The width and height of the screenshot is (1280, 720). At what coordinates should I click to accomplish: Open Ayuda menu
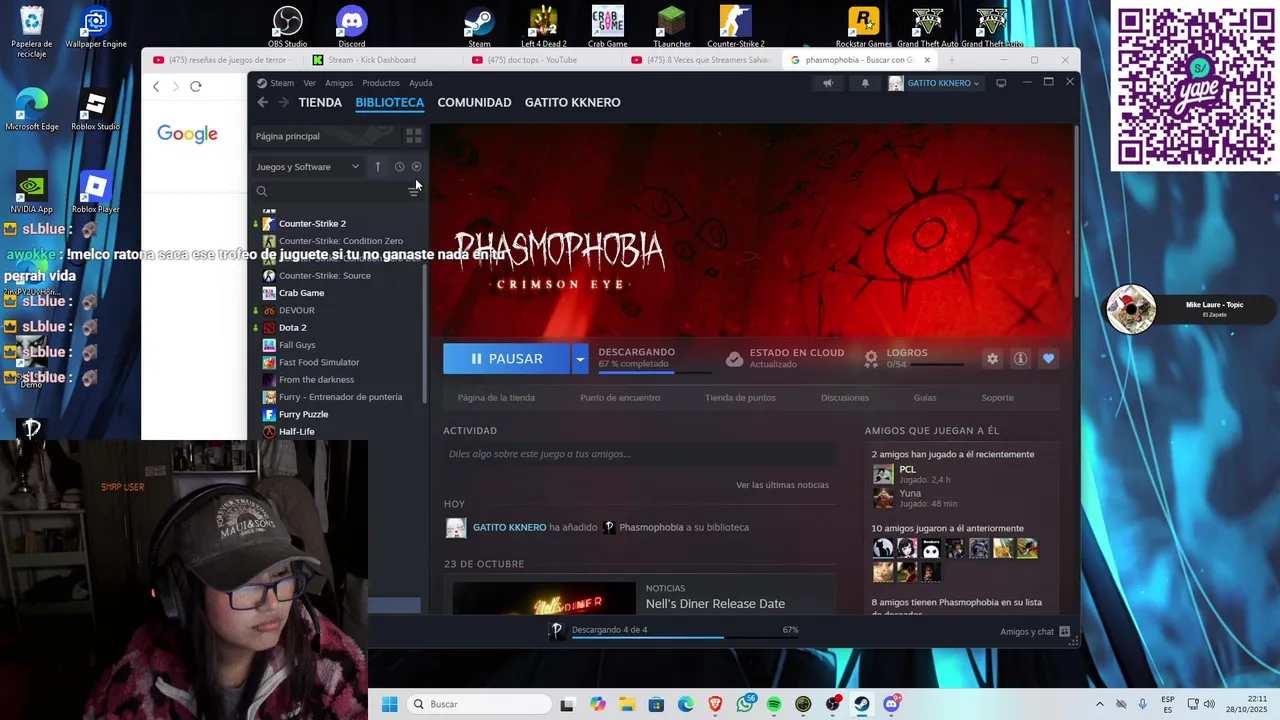[x=421, y=83]
